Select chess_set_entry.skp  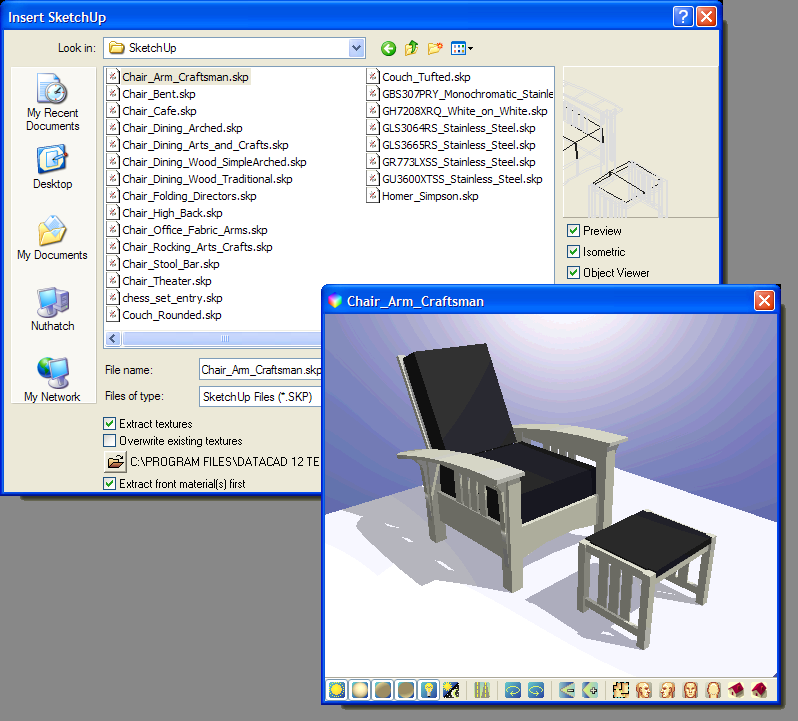(x=165, y=298)
